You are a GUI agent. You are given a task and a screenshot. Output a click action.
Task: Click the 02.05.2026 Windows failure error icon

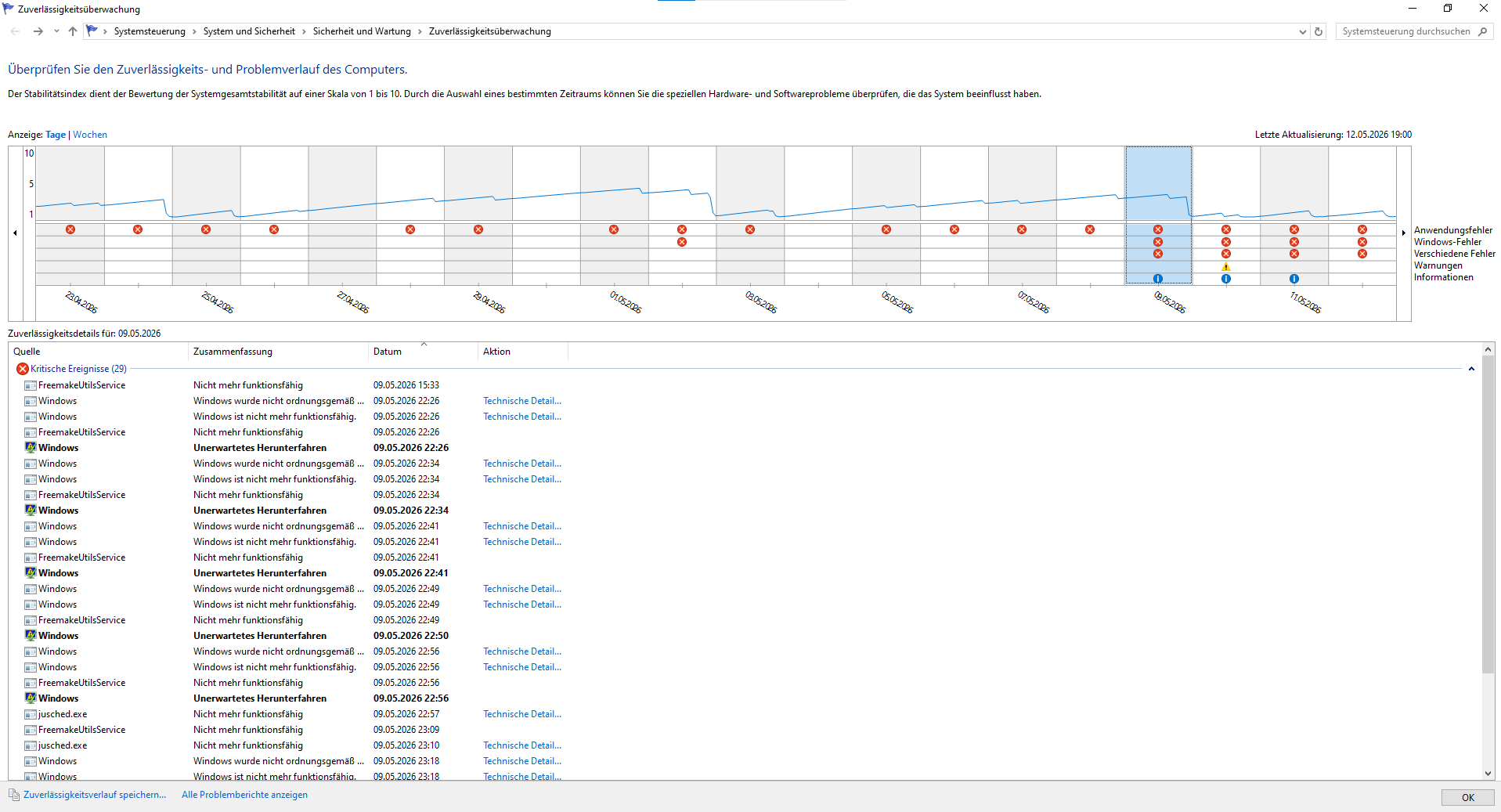(x=682, y=242)
